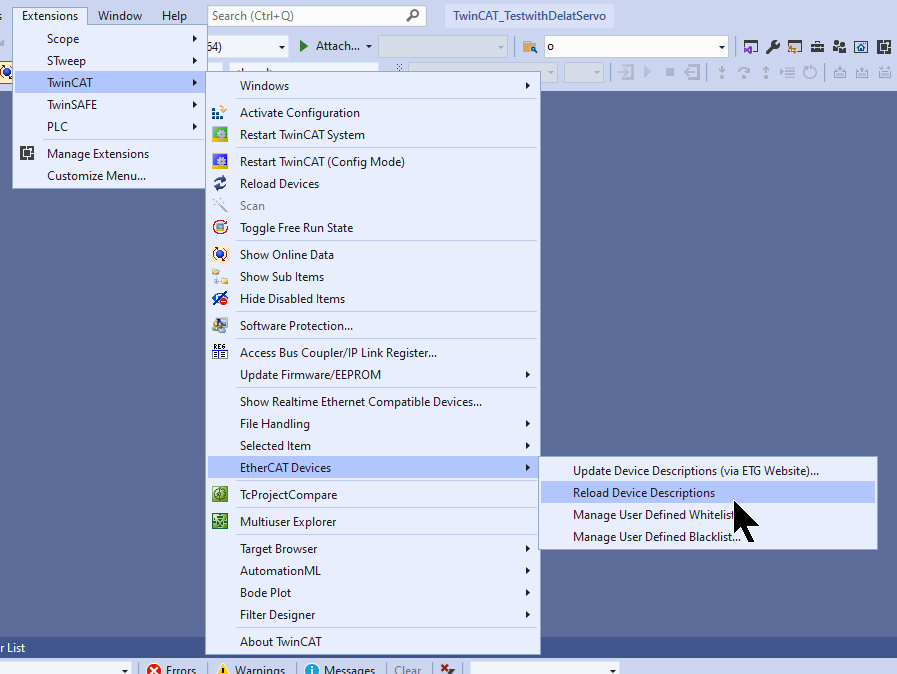Click the window with orange arrows toolbar icon

coord(795,46)
